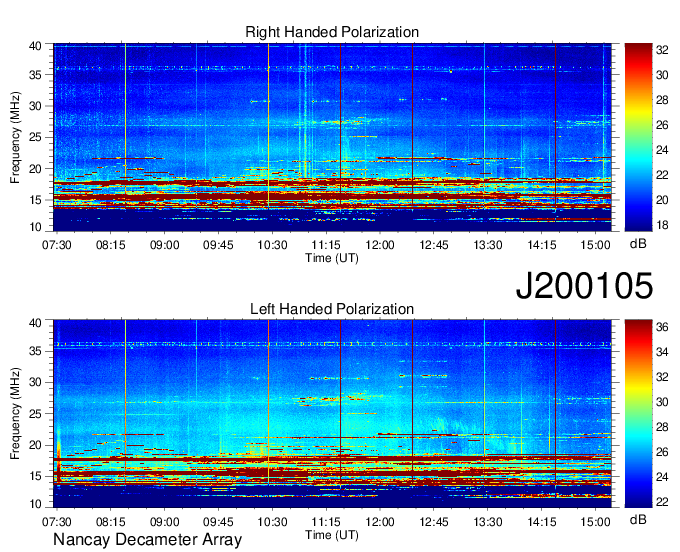Click the 12:00 tick label on top plot

click(x=380, y=245)
